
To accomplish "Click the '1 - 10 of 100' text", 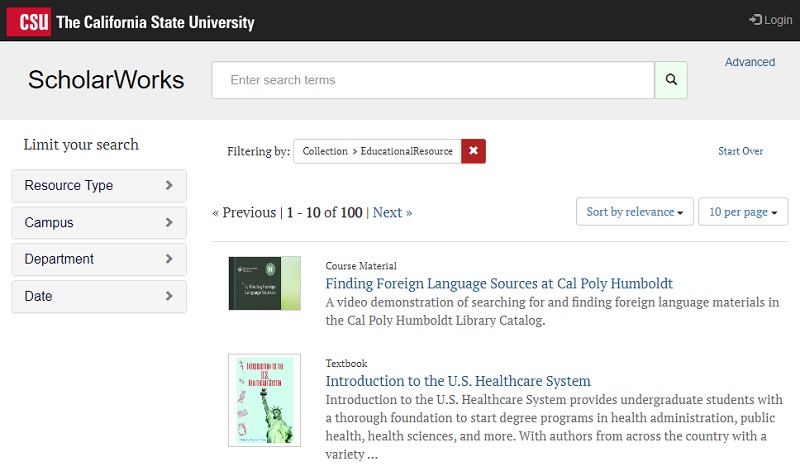I will (324, 212).
